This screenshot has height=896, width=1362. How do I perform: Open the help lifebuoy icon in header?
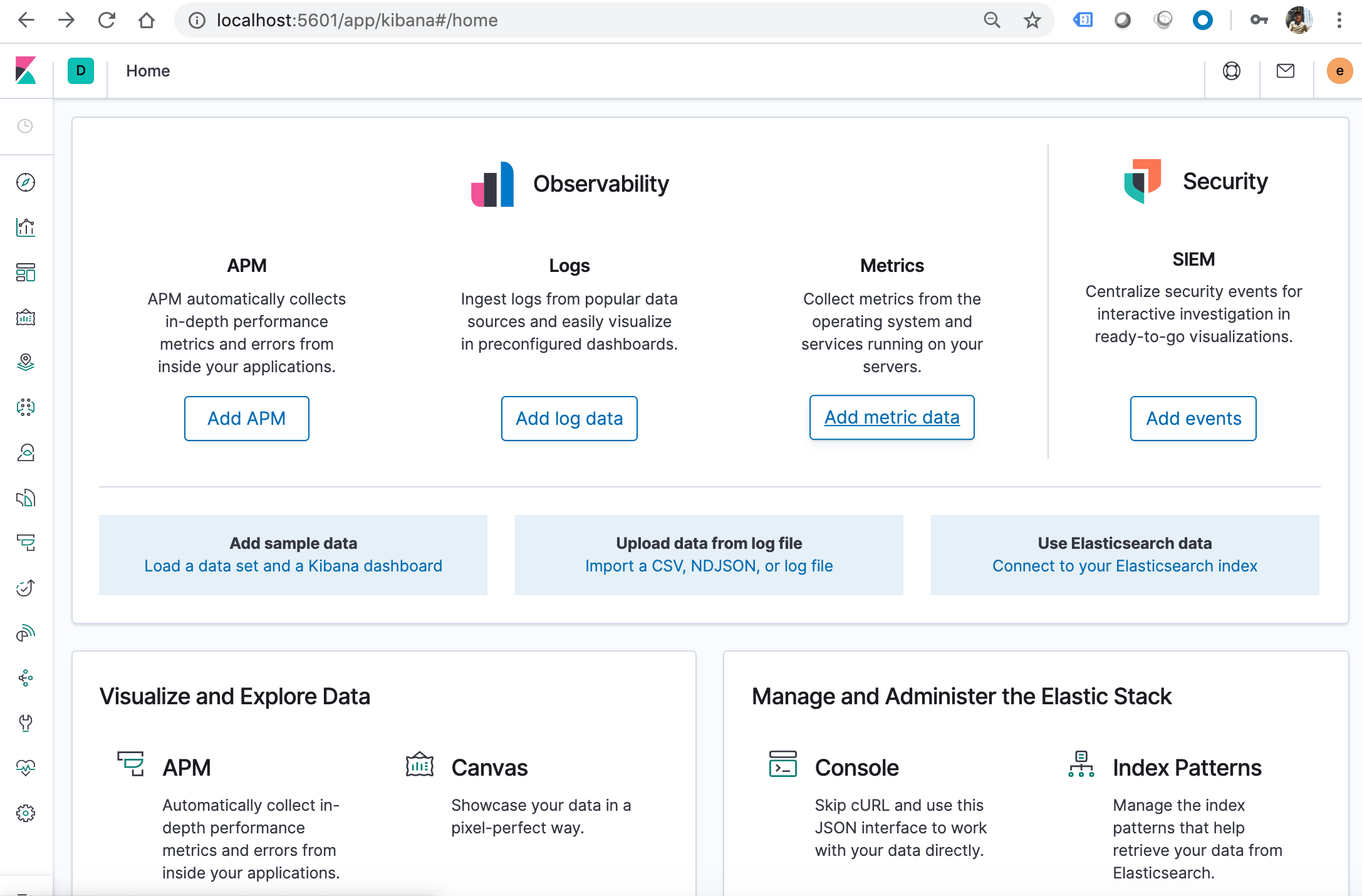[x=1232, y=71]
